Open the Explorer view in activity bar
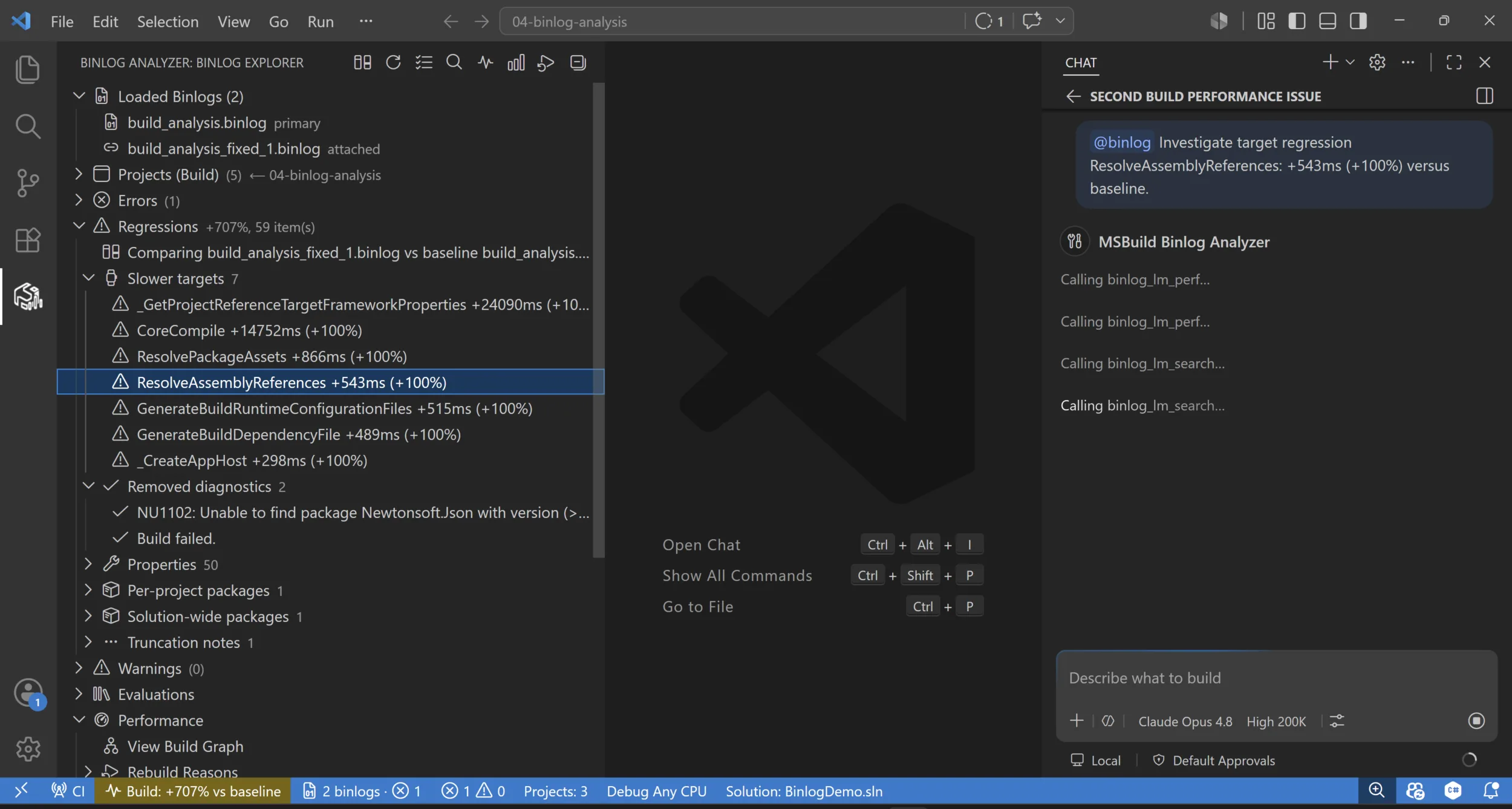 coord(27,69)
